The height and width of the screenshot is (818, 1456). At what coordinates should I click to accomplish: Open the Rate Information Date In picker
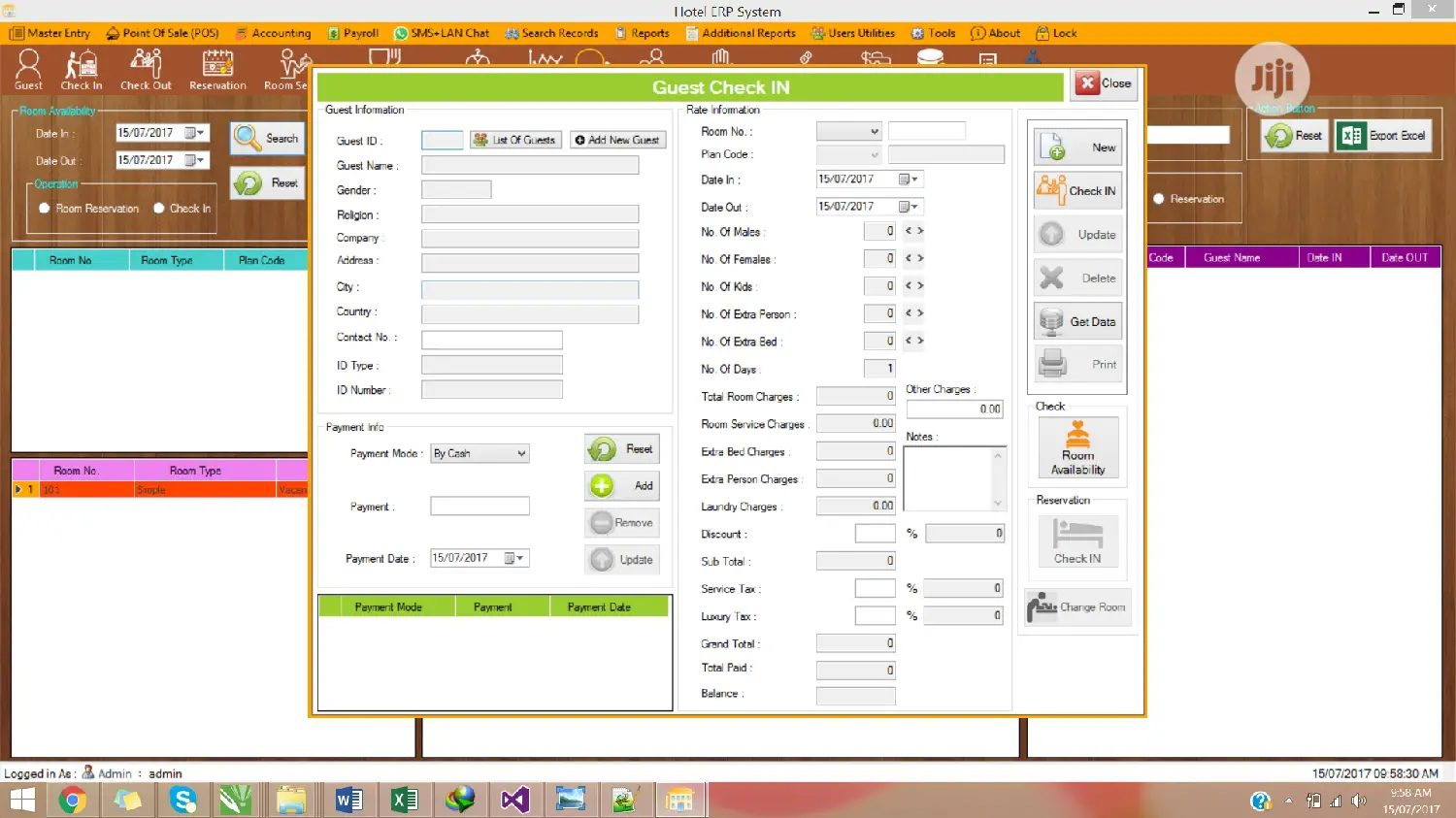point(909,180)
